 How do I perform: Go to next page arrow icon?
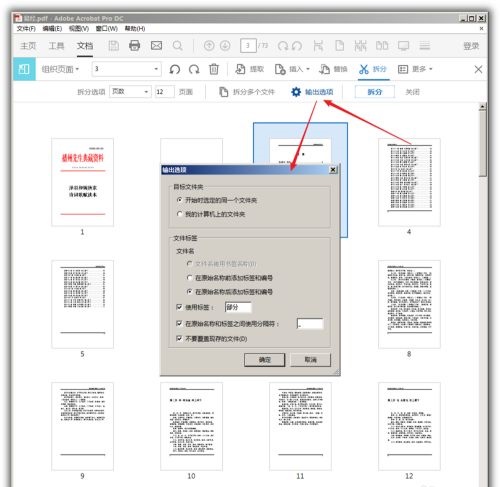[225, 45]
